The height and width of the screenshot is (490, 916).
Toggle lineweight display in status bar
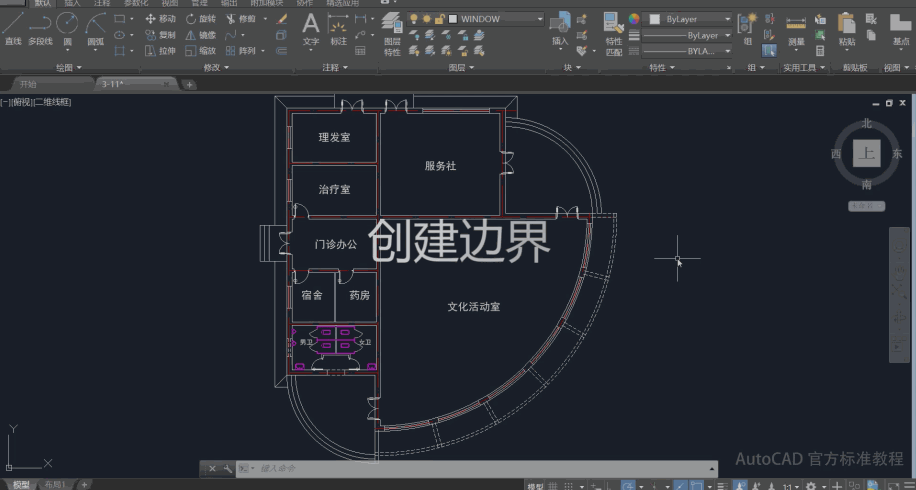click(x=723, y=486)
